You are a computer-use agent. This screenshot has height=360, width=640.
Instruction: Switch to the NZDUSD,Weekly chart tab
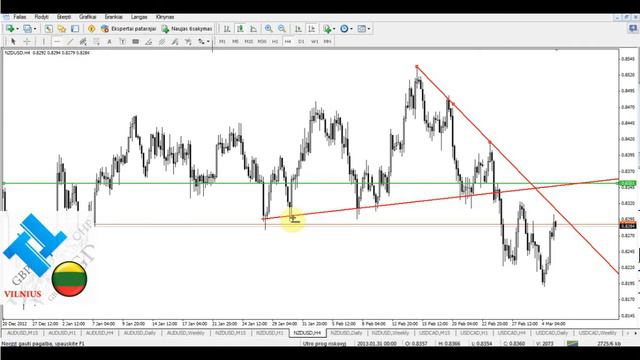[x=390, y=333]
